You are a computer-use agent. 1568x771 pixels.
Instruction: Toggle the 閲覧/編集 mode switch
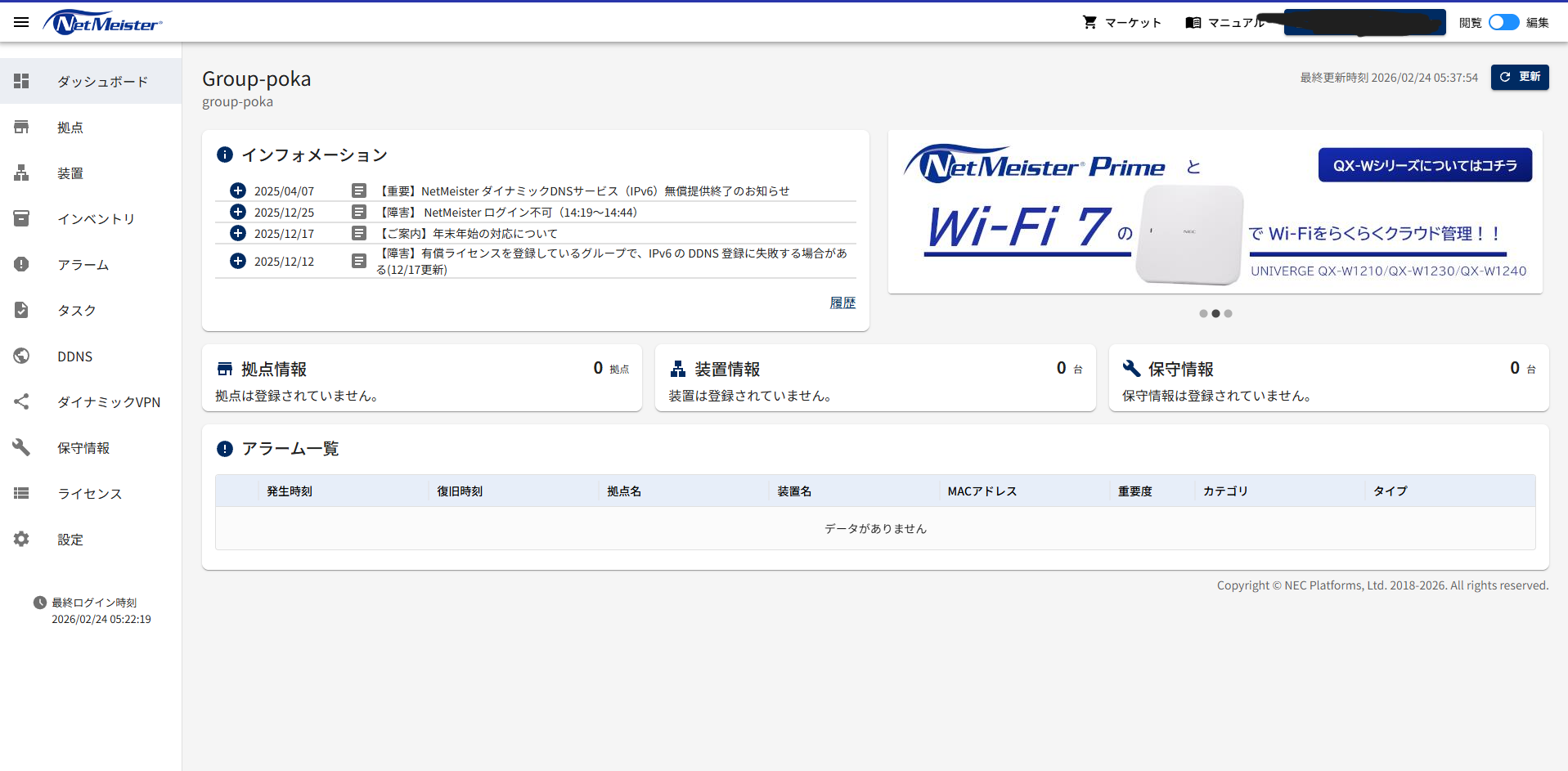point(1503,22)
